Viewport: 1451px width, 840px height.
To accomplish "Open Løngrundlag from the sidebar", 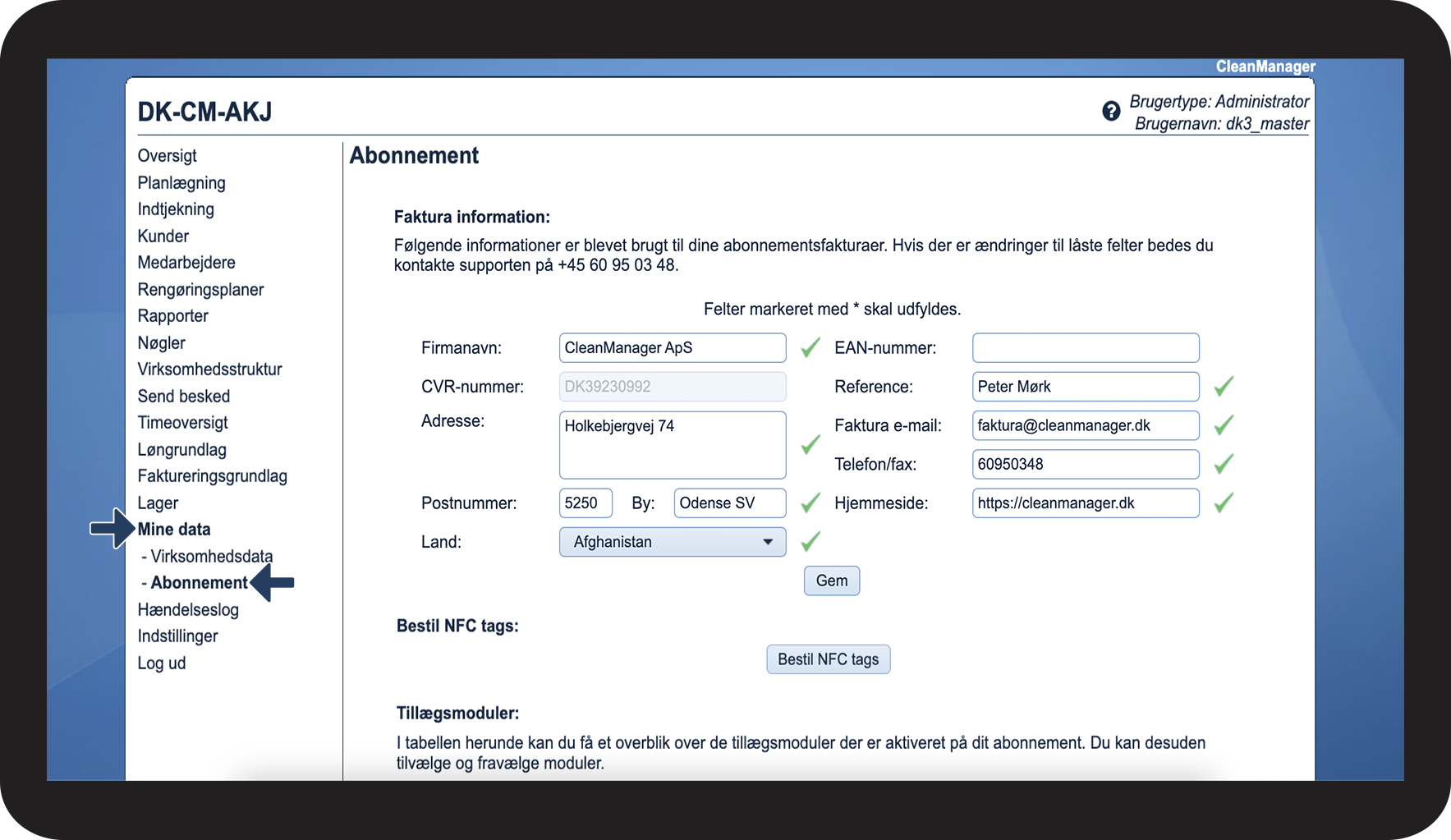I will [x=182, y=450].
